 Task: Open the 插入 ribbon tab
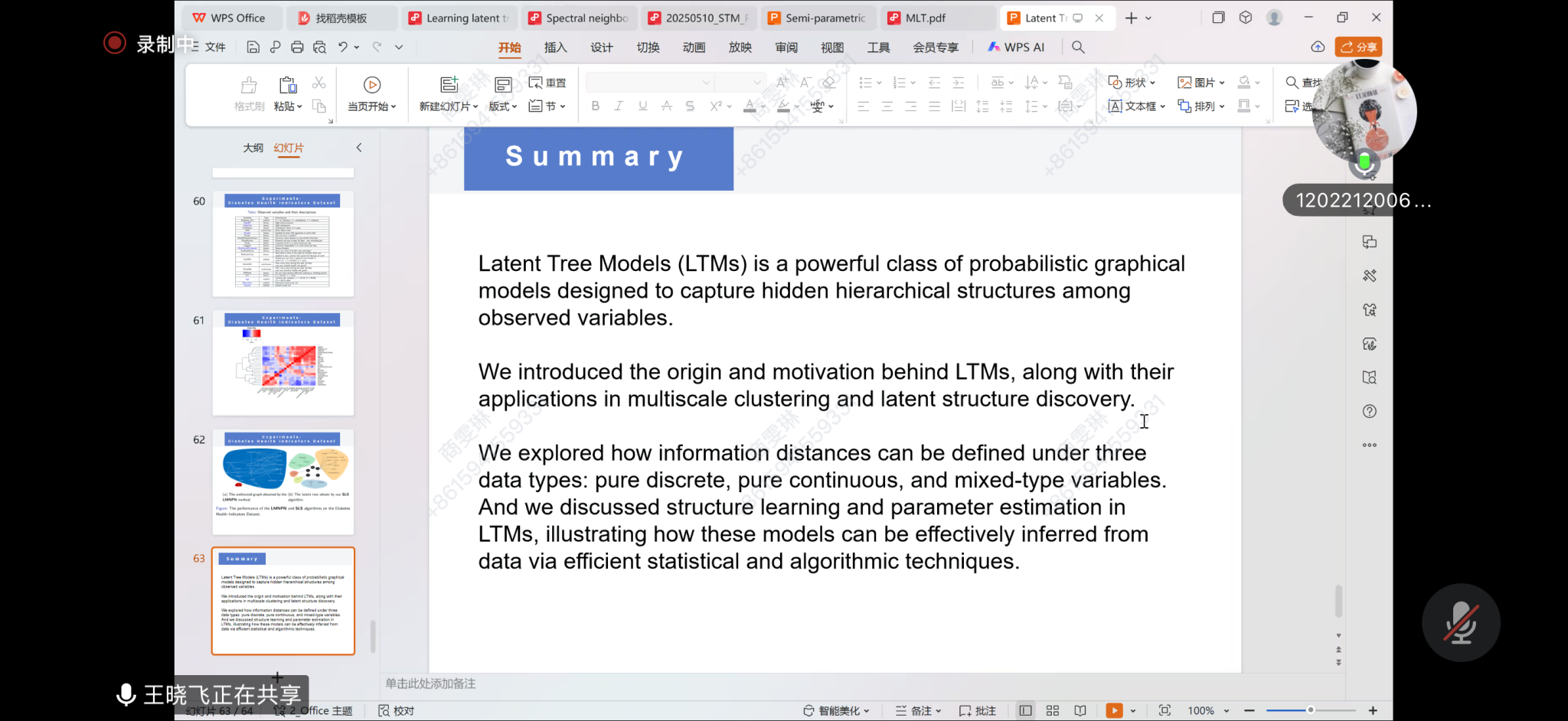point(555,47)
